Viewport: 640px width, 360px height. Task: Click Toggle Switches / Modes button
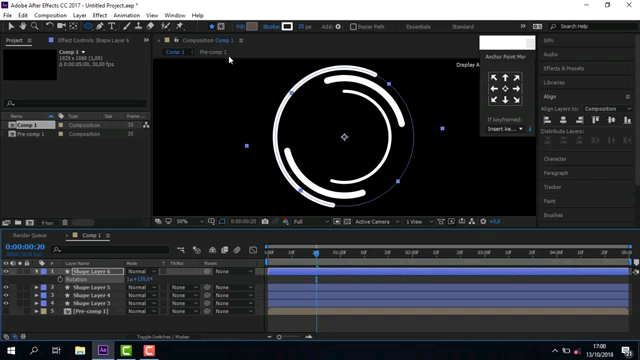[x=163, y=337]
